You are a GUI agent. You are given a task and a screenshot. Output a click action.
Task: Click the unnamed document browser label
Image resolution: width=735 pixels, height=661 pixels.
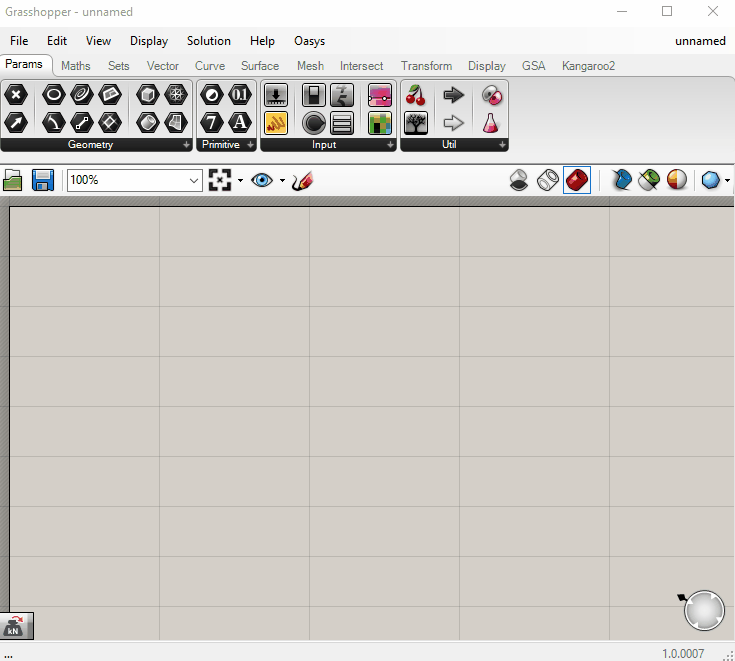[x=700, y=41]
